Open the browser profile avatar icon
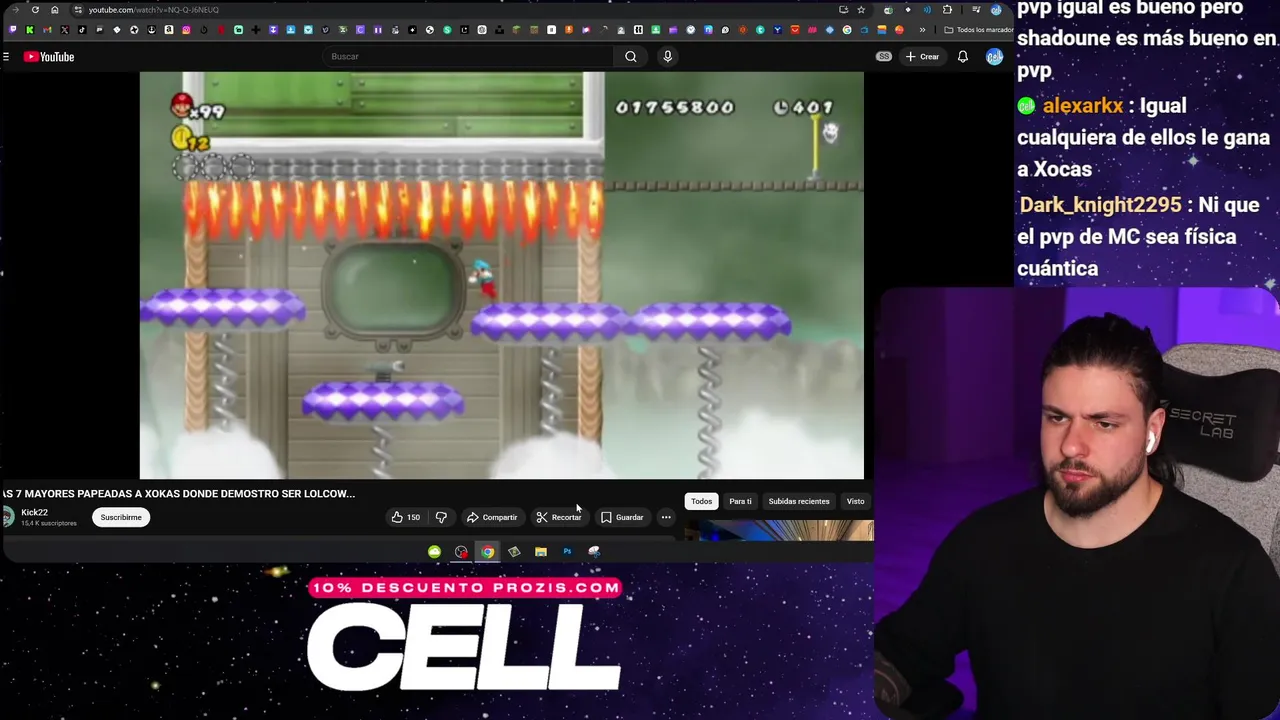 tap(996, 10)
